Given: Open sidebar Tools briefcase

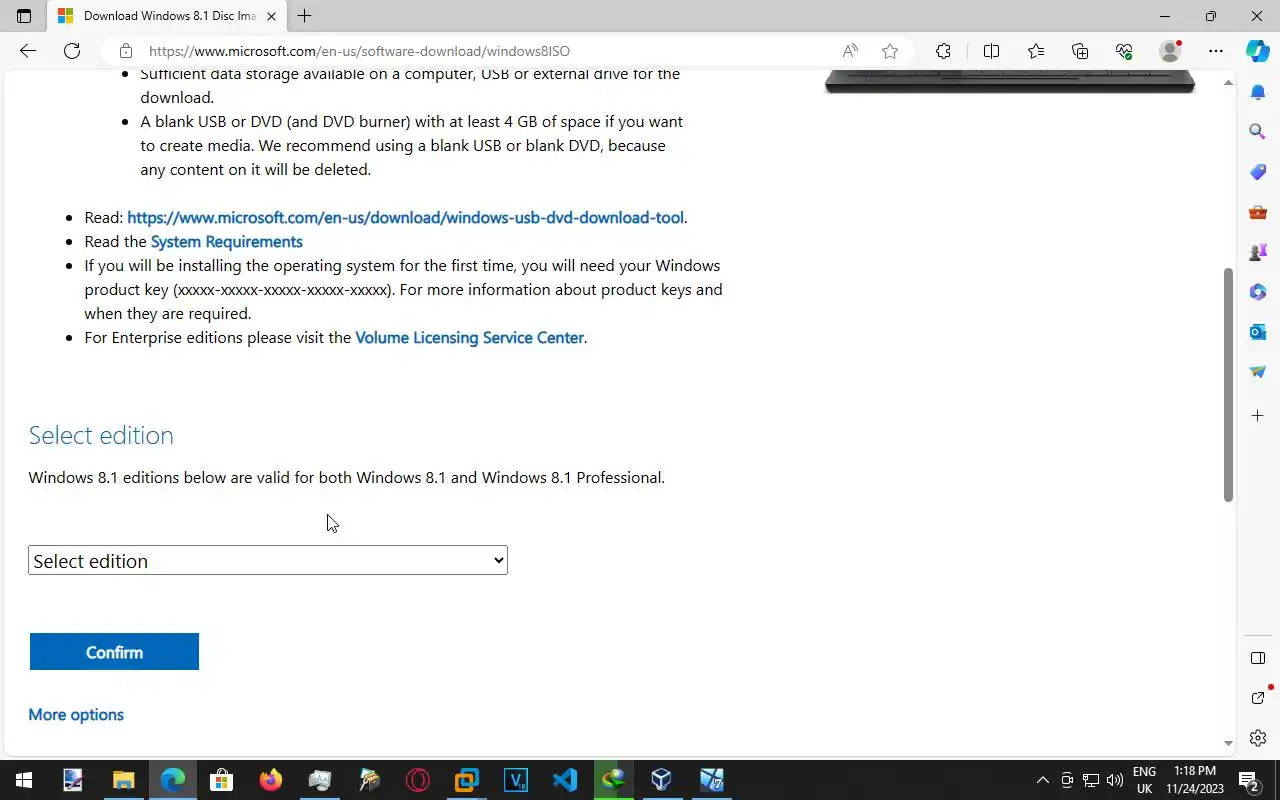Looking at the screenshot, I should tap(1258, 212).
